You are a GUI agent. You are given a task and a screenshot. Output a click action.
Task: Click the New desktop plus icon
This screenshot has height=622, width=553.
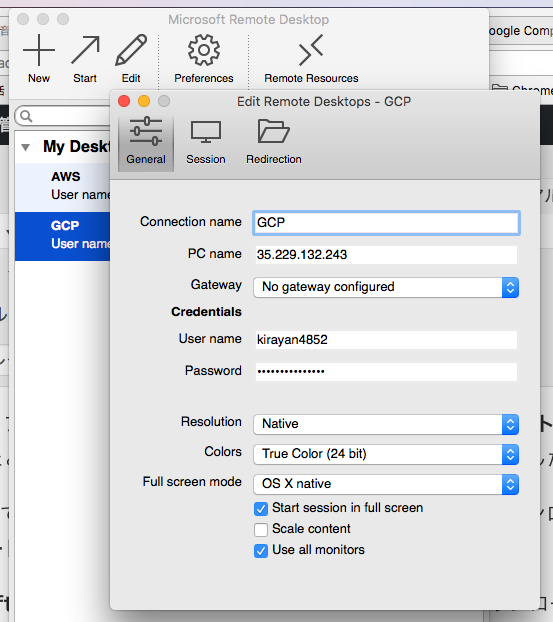[x=39, y=50]
